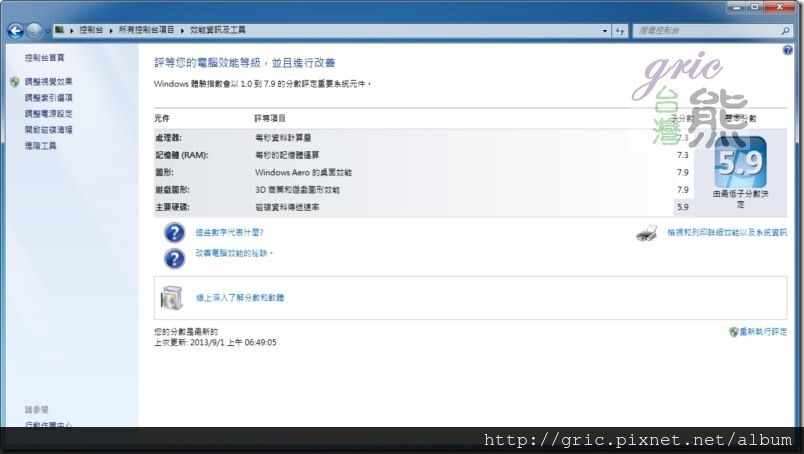
Task: Click the shield icon beside 調整視覺效果
Action: click(x=15, y=82)
